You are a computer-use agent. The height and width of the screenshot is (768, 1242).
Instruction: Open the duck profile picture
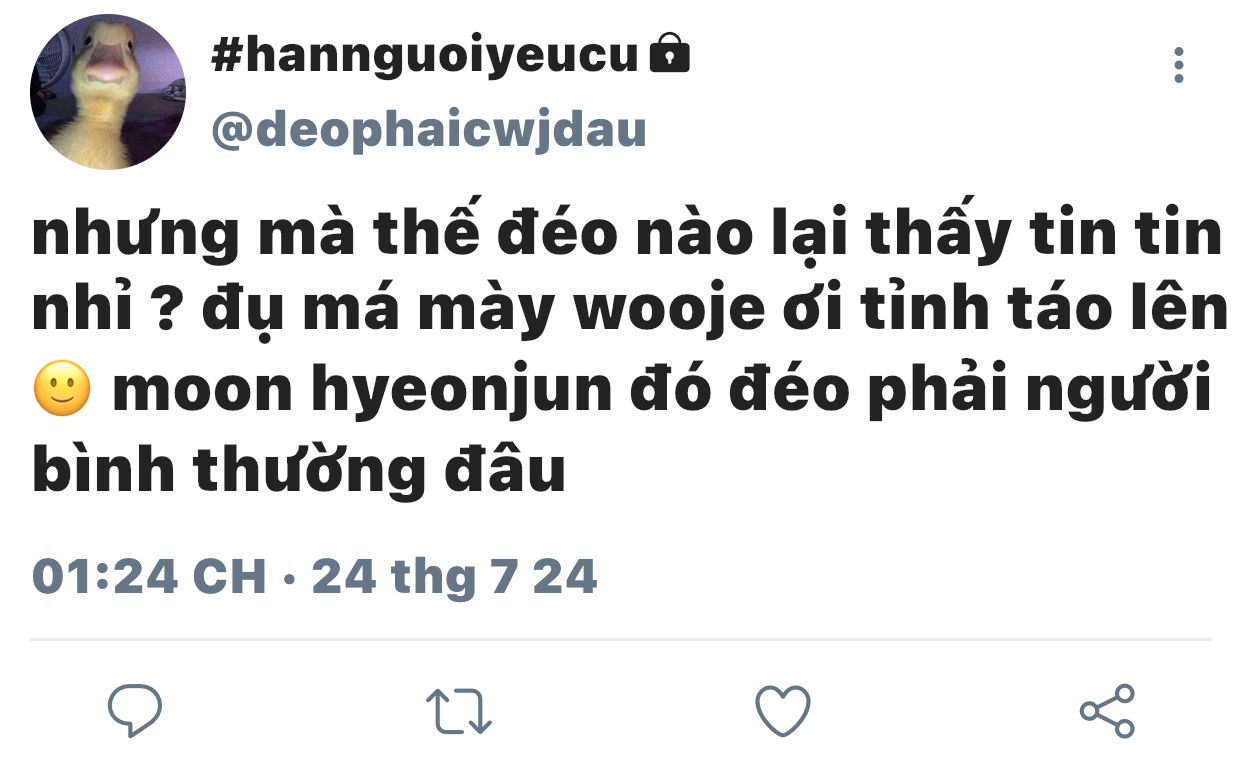coord(108,92)
